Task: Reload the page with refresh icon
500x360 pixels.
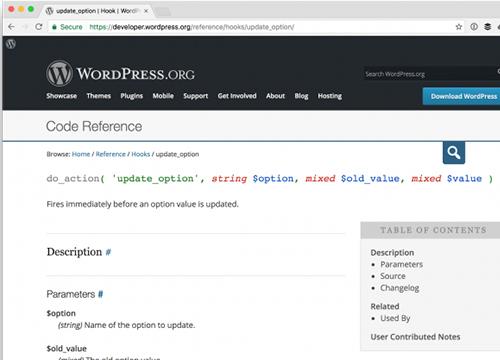Action: click(x=39, y=27)
